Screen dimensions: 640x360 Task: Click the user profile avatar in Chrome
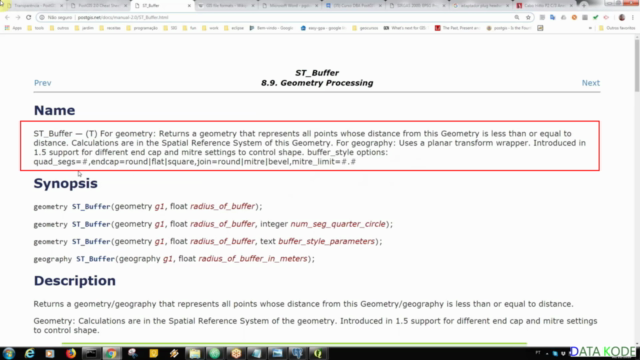tap(622, 18)
